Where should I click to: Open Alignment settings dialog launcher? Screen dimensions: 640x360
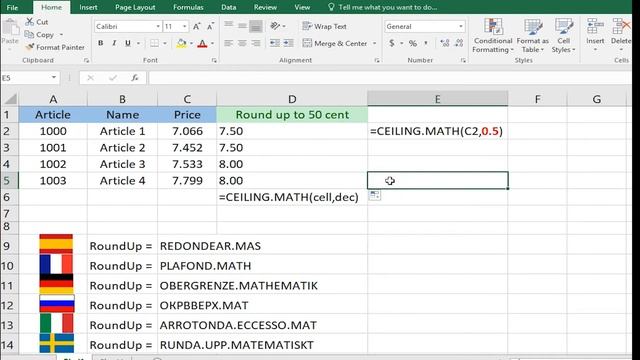tap(377, 60)
